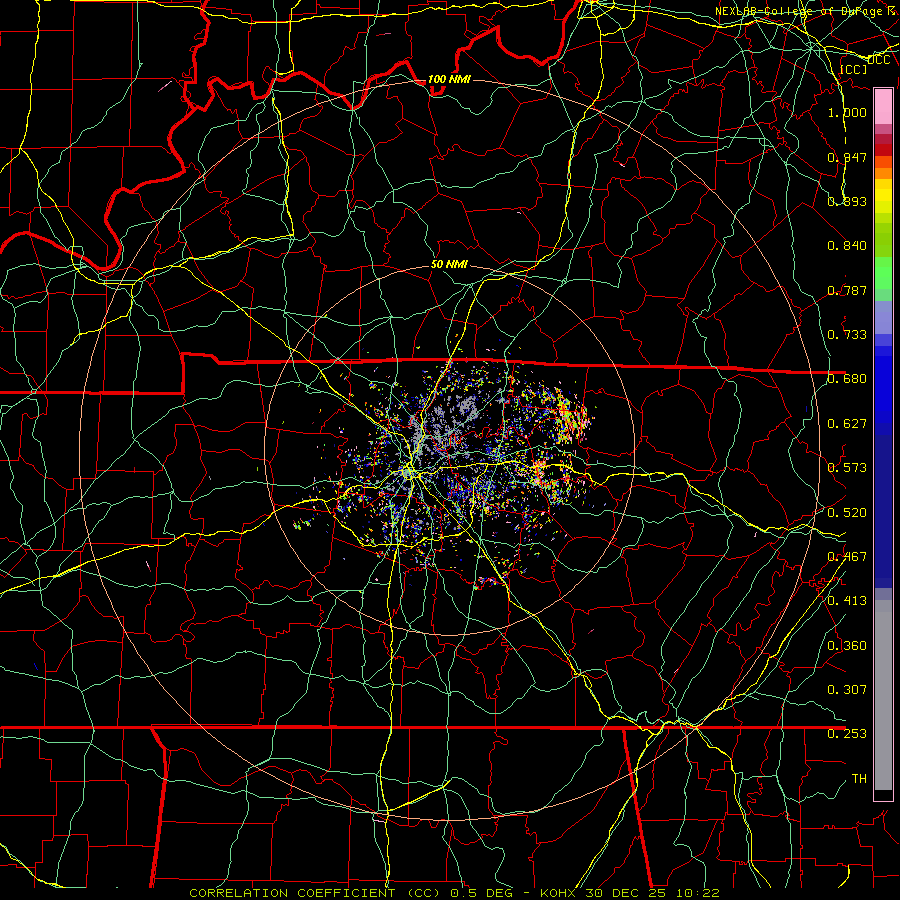
Task: Click the 0.787 scale value
Action: pos(847,290)
